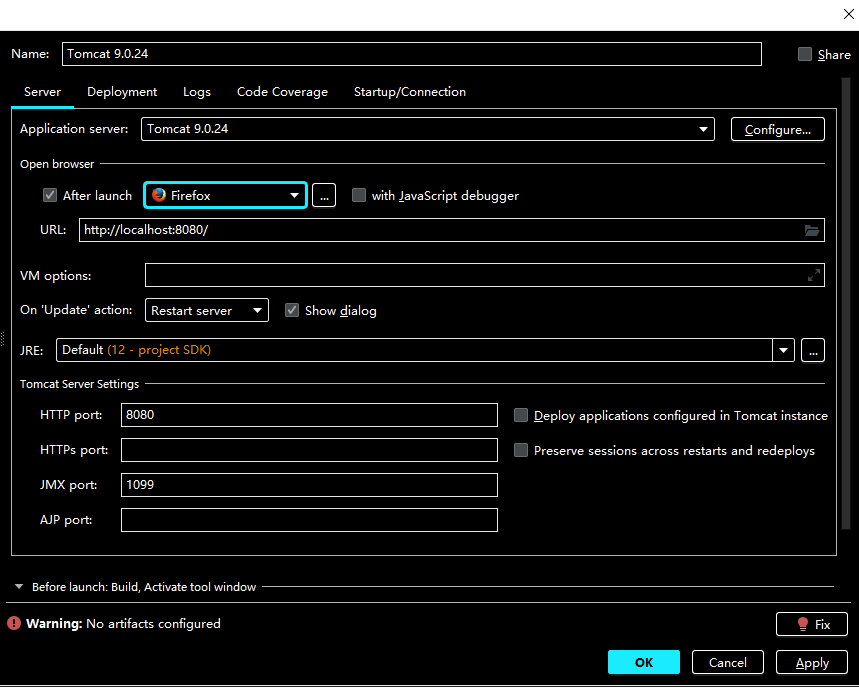
Task: Click the red warning icon
Action: click(14, 623)
